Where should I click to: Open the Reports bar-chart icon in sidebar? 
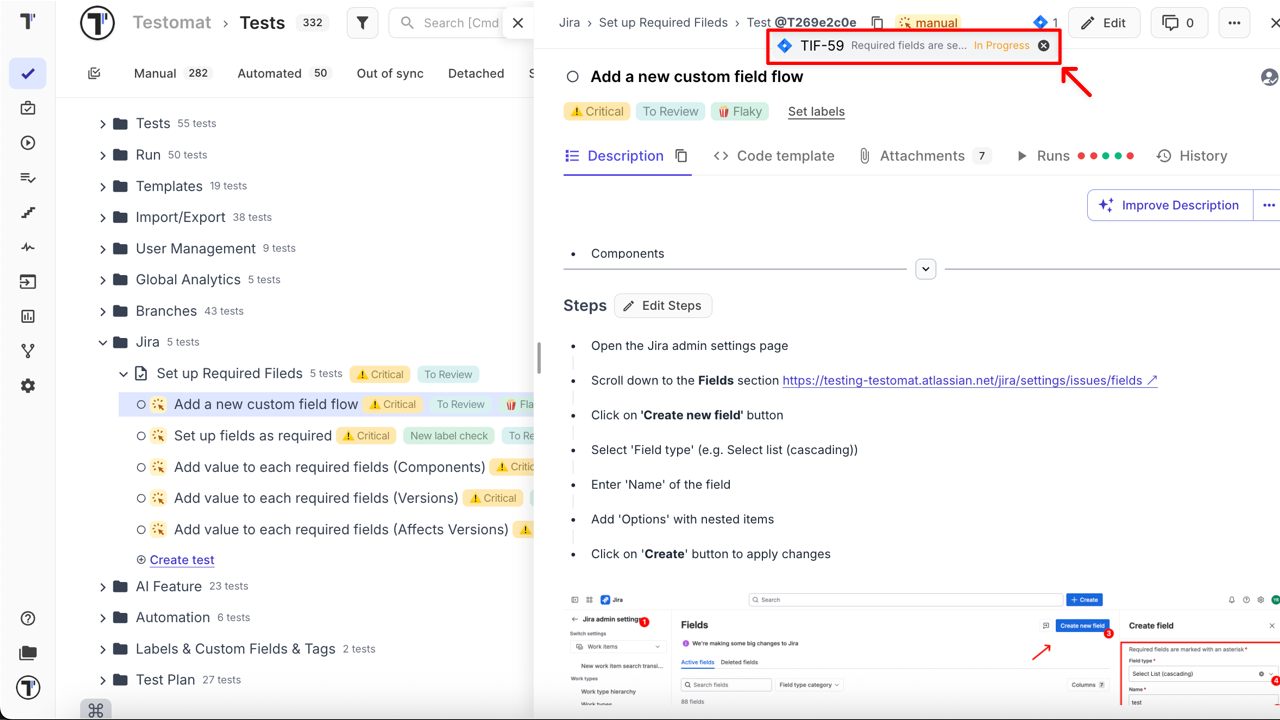[27, 317]
